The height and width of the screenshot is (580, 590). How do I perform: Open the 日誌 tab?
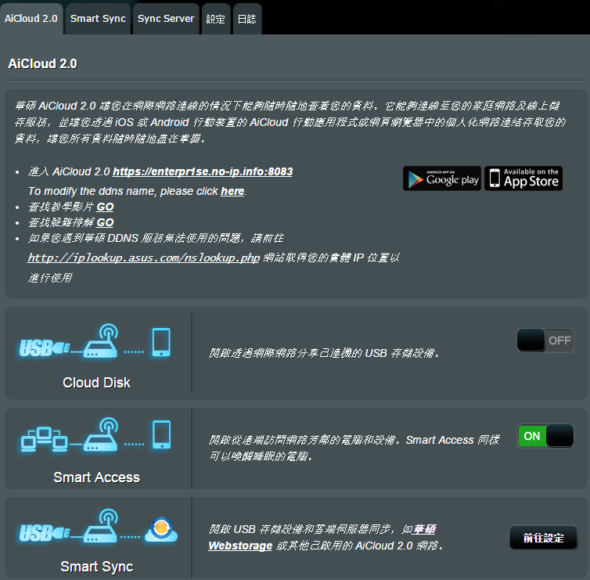247,19
